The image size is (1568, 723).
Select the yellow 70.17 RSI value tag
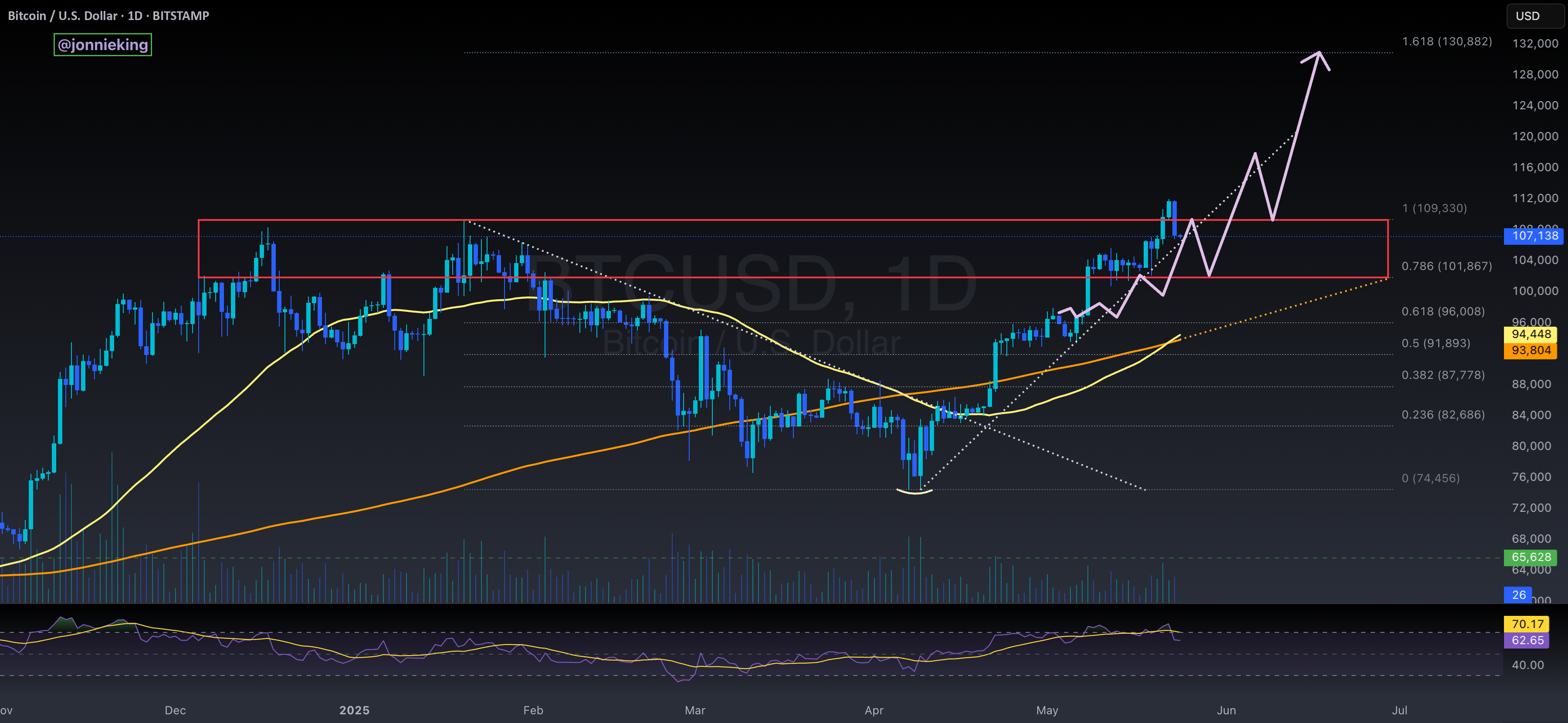coord(1527,624)
